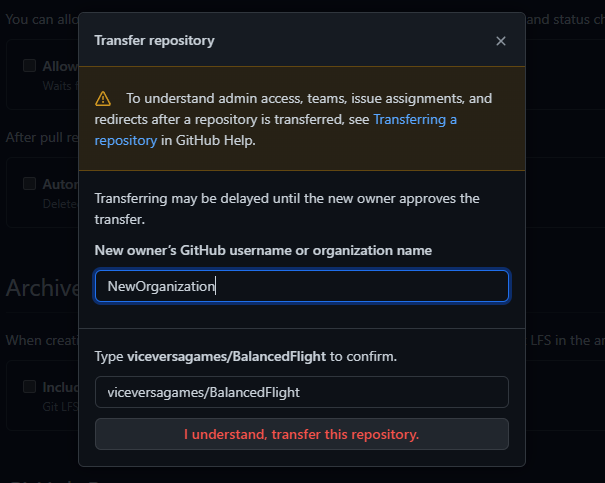Toggle the dimmed Inclu checkbox behind dialog
The image size is (605, 483).
[30, 387]
